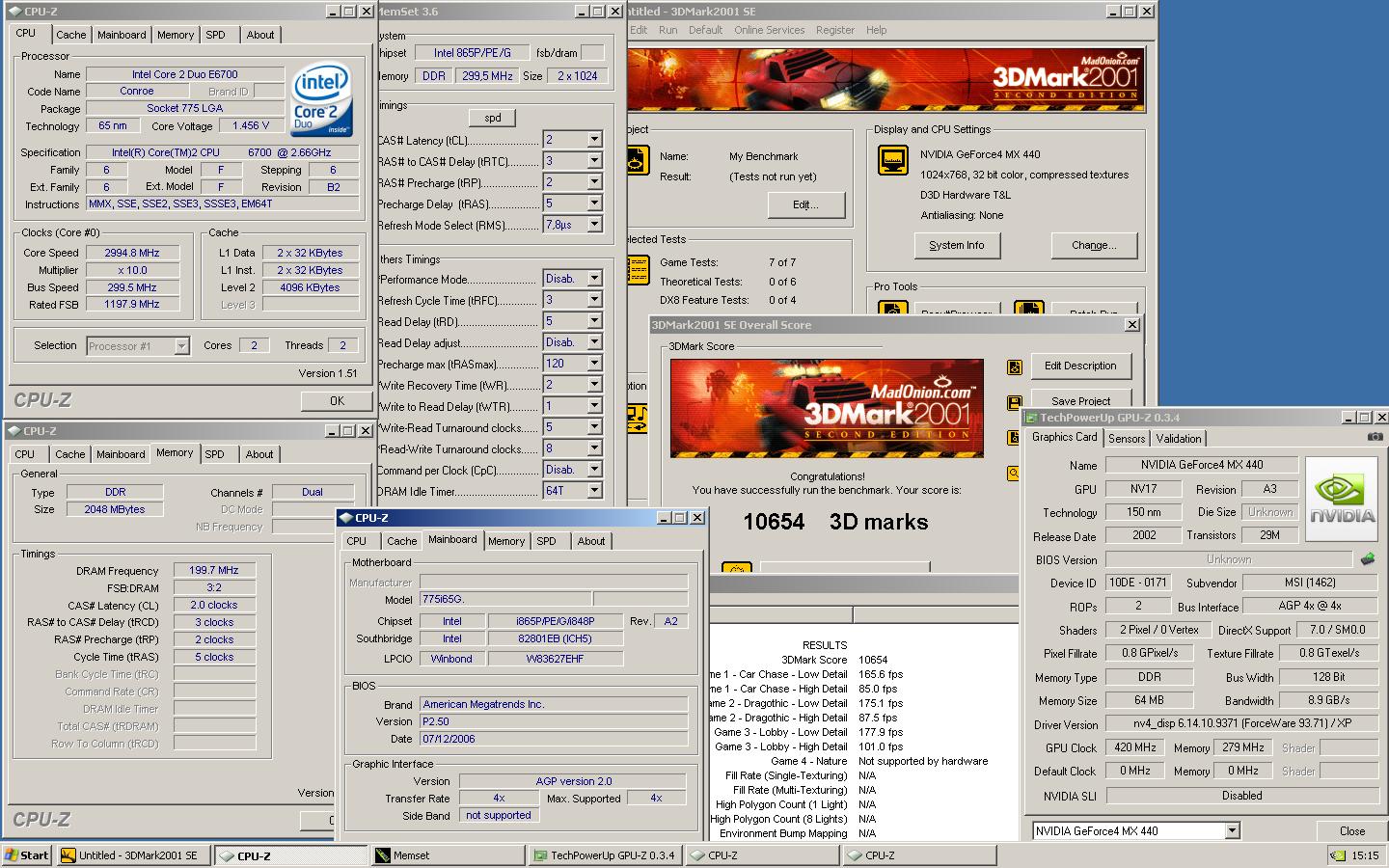Open the Sensors tab in GPU-Z
Viewport: 1389px width, 868px height.
tap(1127, 439)
